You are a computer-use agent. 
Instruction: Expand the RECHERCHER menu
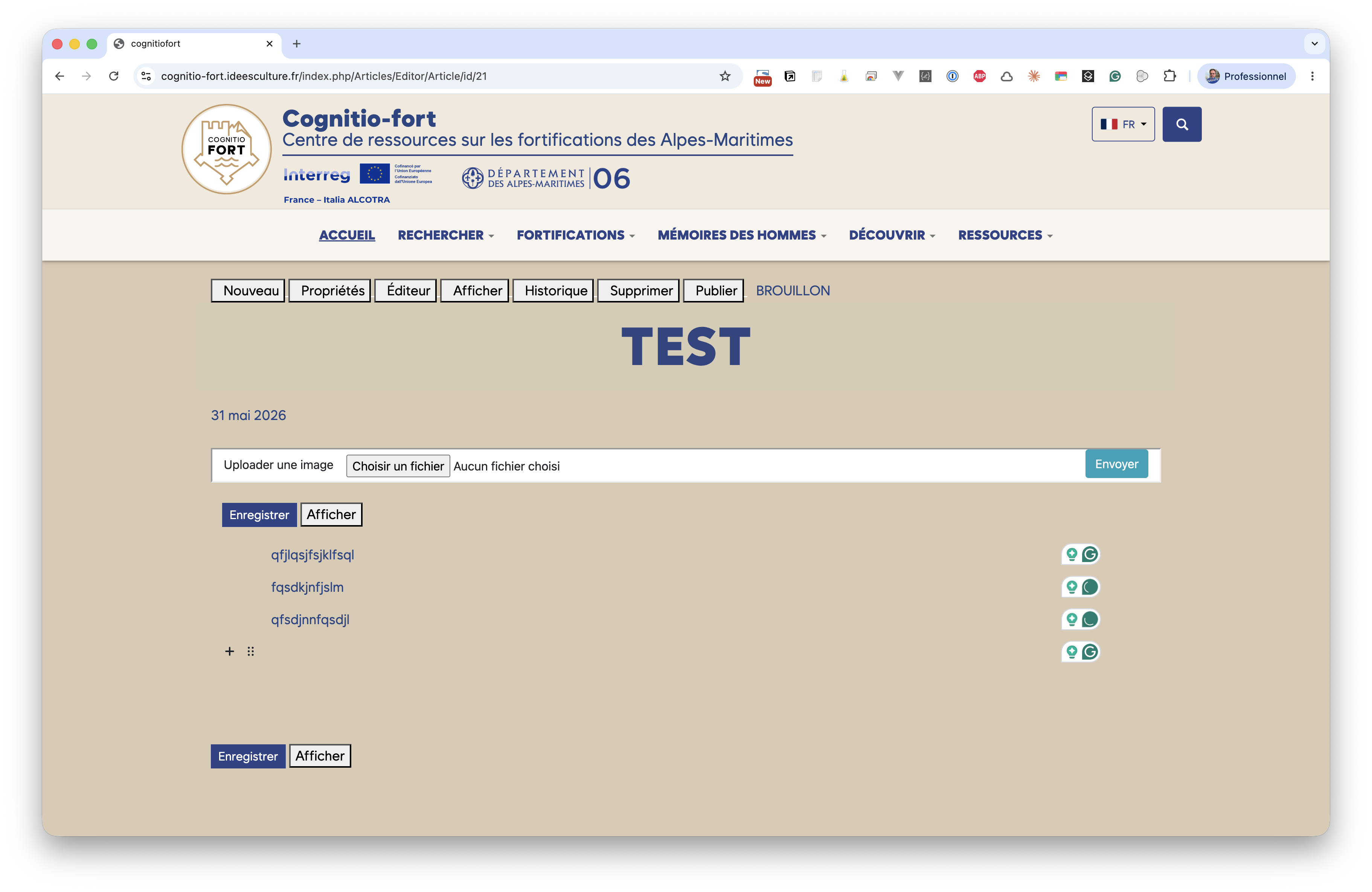click(446, 235)
